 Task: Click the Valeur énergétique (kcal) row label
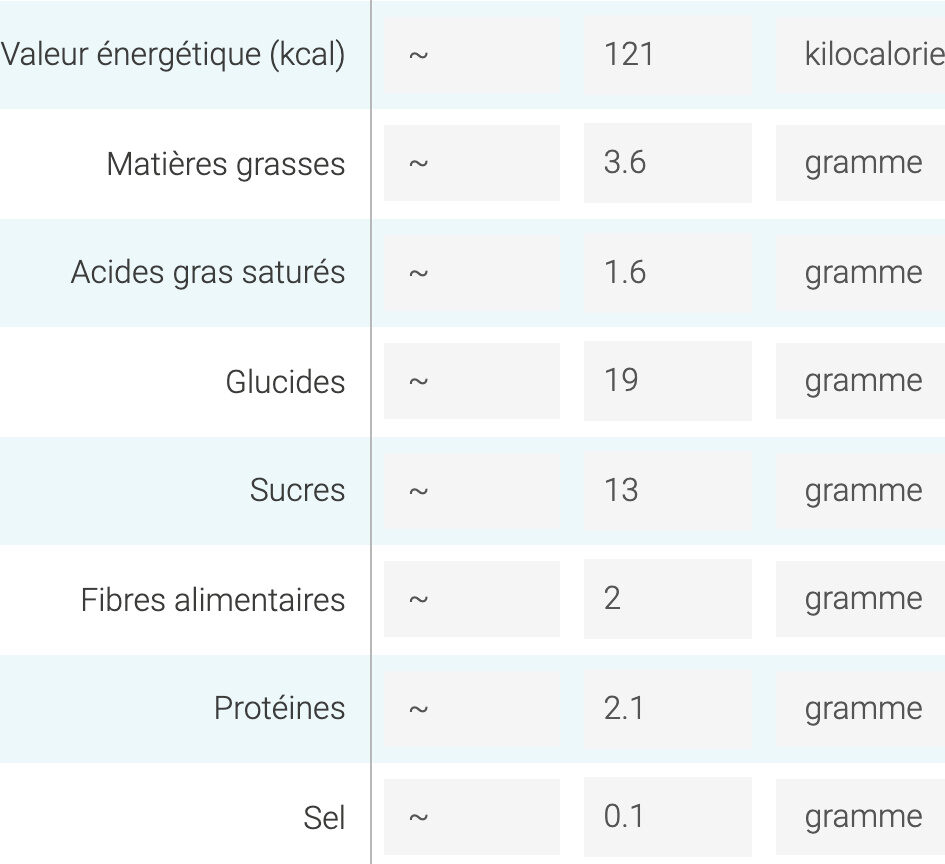point(173,54)
